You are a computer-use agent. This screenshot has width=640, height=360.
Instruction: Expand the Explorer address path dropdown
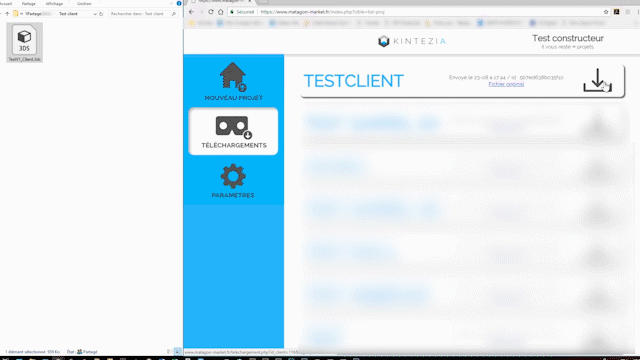click(95, 14)
